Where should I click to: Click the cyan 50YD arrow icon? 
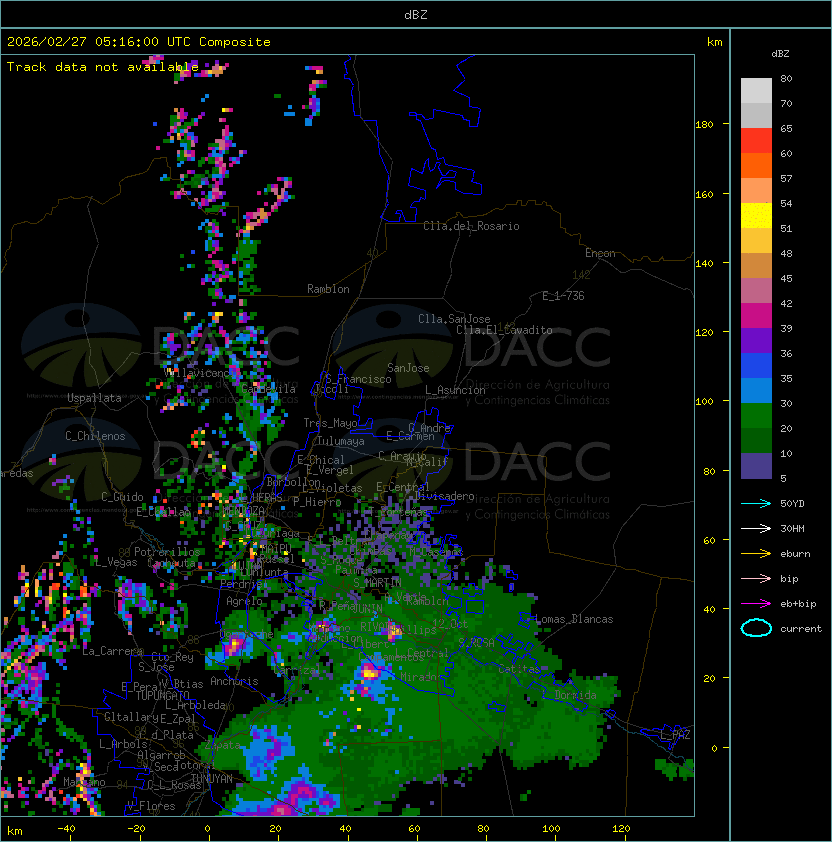756,504
